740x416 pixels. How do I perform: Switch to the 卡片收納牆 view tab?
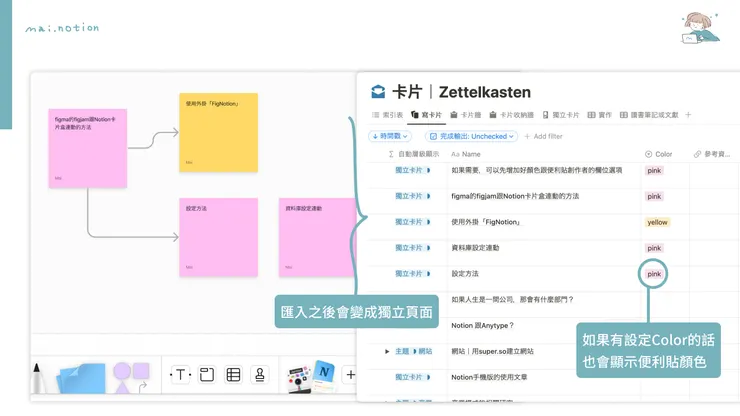point(511,115)
